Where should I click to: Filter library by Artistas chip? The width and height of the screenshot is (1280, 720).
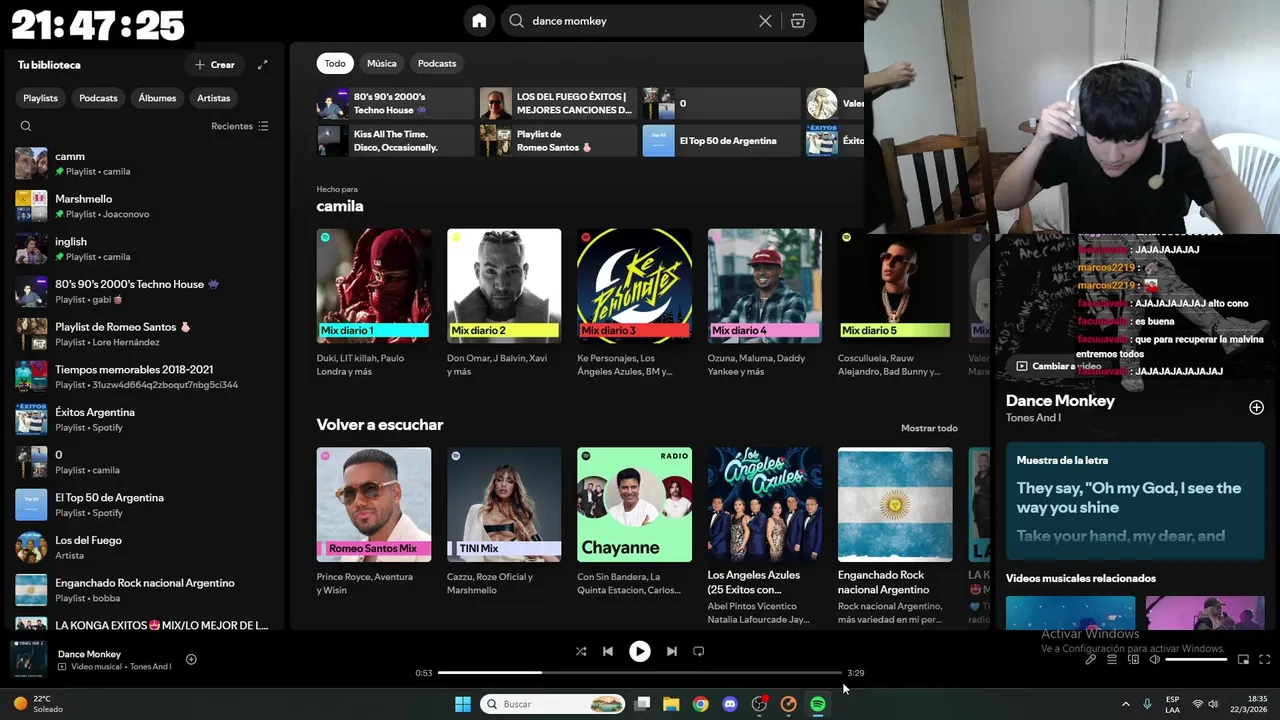point(214,98)
